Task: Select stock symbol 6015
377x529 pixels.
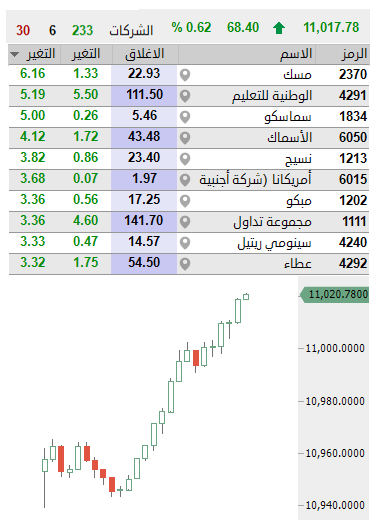Action: [x=353, y=179]
